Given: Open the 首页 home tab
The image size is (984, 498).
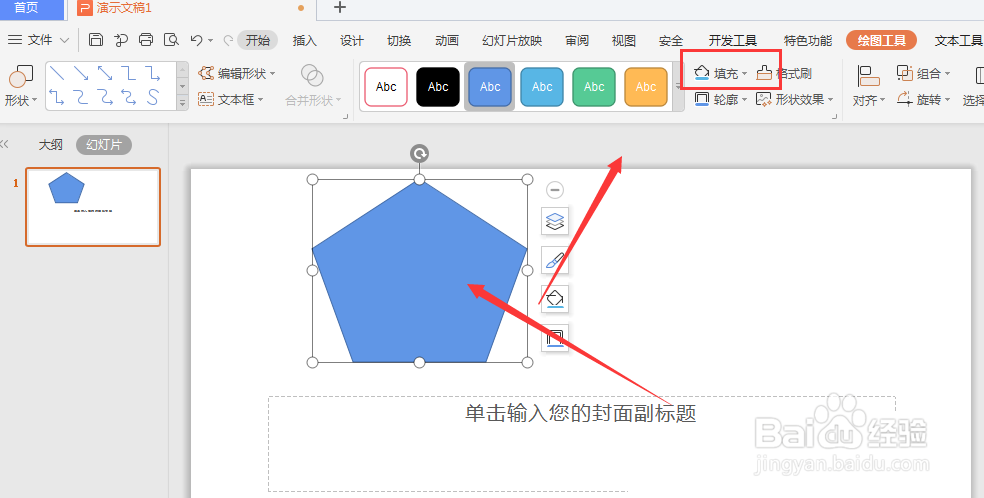Looking at the screenshot, I should (x=26, y=8).
